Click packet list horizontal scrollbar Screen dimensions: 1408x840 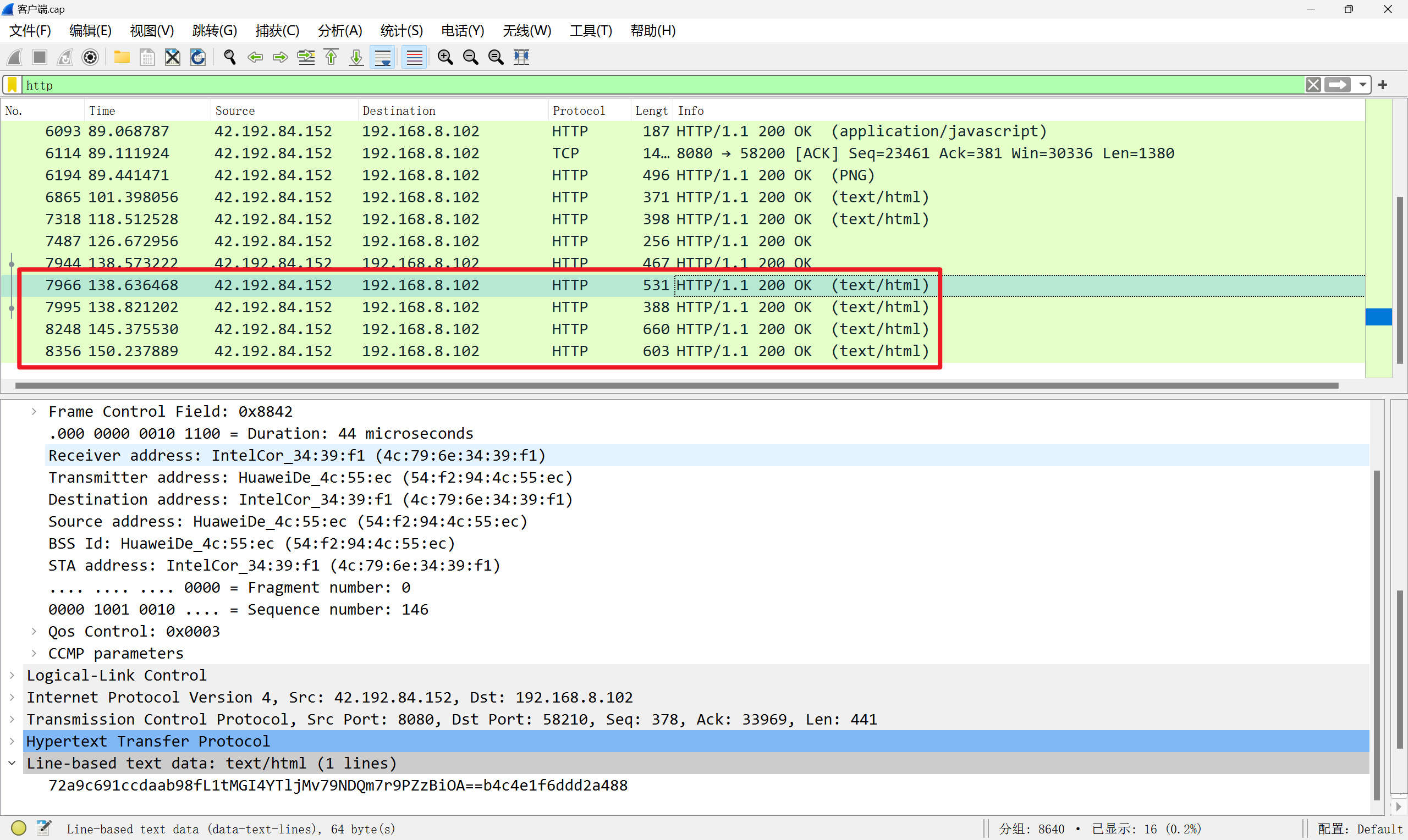676,386
